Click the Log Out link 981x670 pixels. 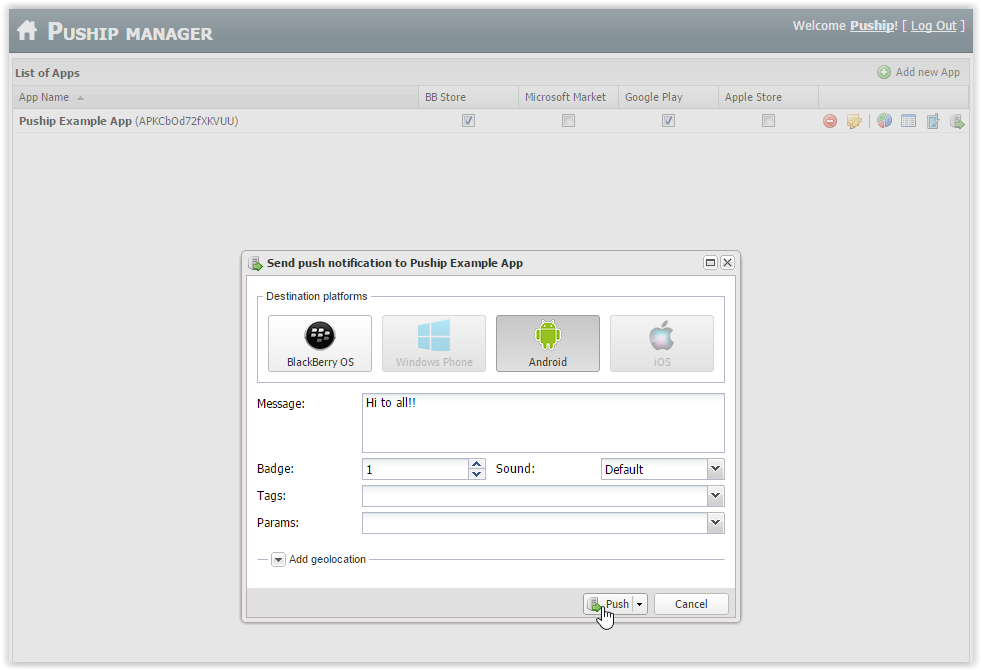click(x=933, y=26)
